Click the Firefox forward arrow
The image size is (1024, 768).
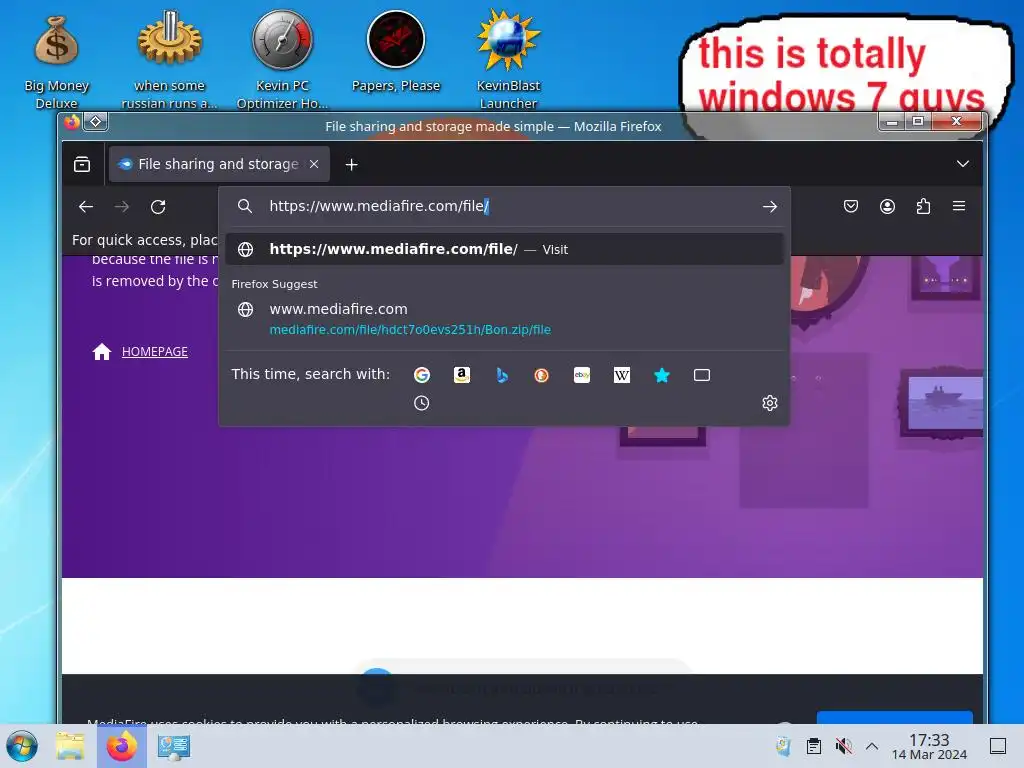122,207
